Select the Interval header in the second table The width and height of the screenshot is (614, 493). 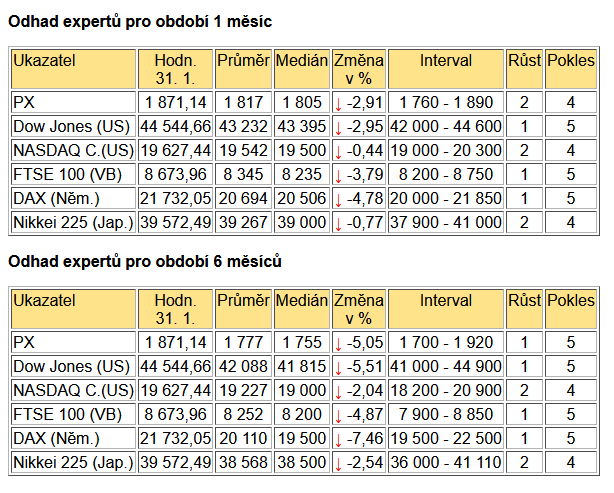click(x=446, y=309)
